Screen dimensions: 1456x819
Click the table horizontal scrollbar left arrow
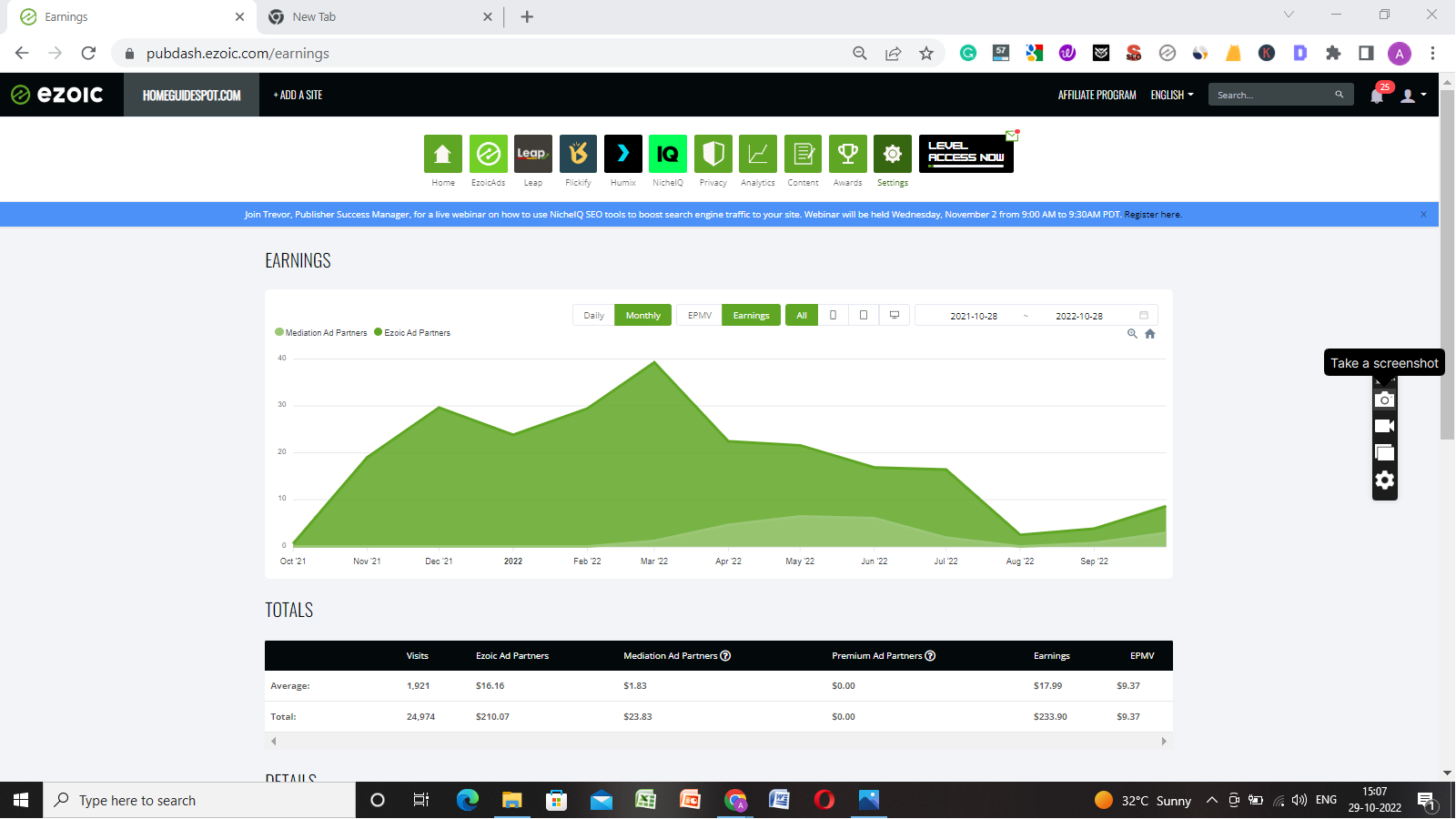point(273,741)
